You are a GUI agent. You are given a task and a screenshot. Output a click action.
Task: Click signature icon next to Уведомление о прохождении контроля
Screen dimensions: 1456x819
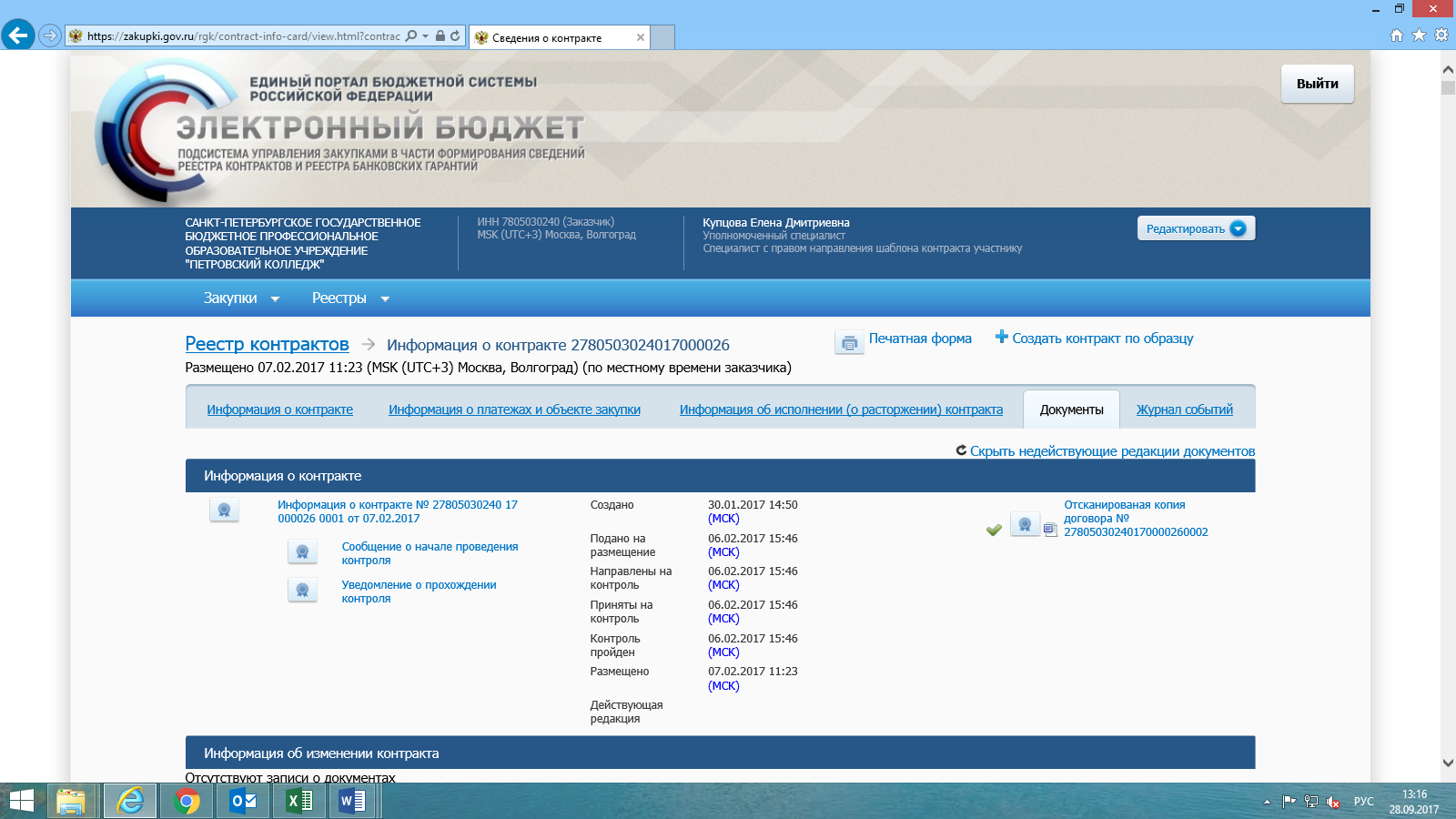pos(302,590)
